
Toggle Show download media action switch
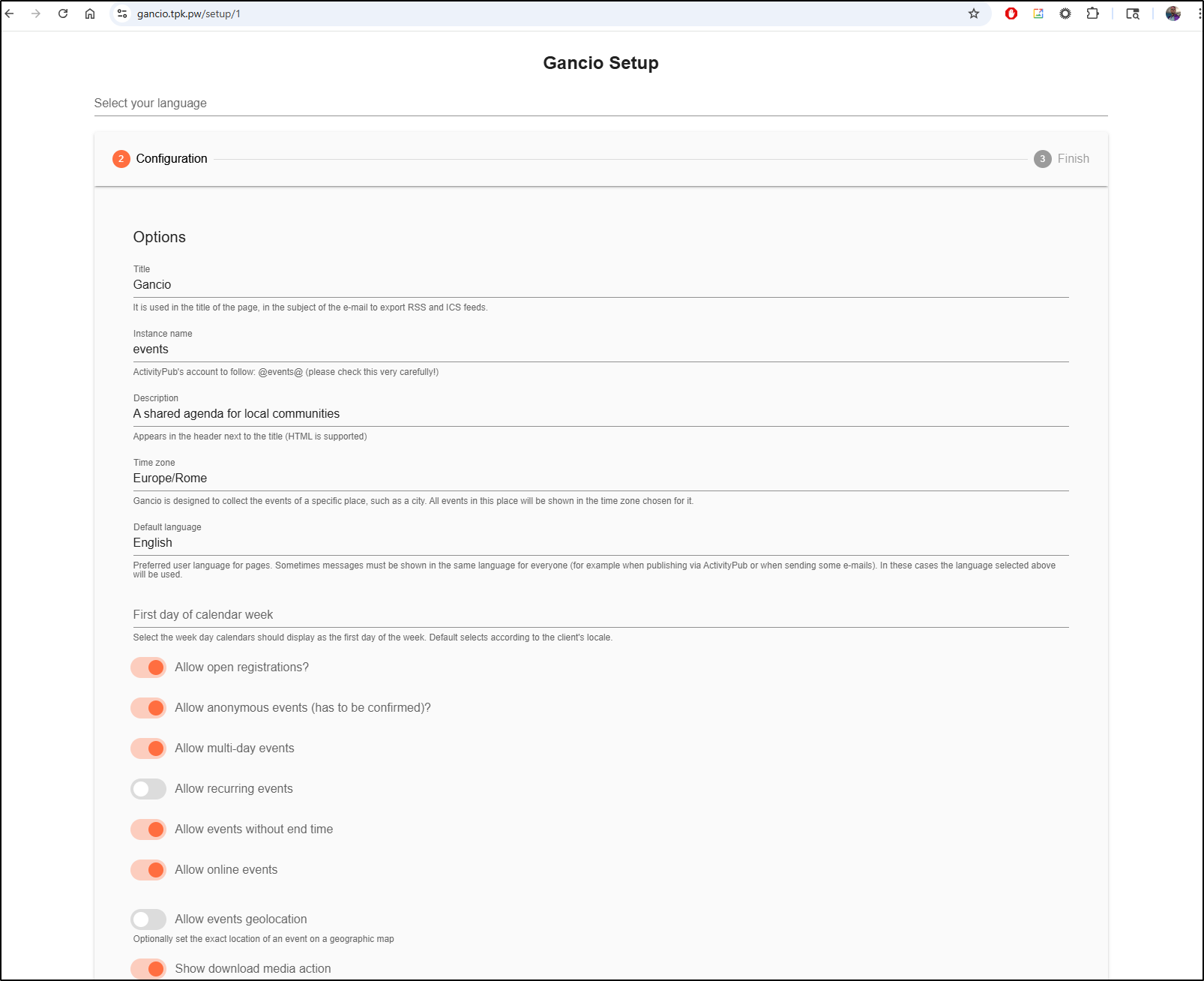[x=148, y=969]
